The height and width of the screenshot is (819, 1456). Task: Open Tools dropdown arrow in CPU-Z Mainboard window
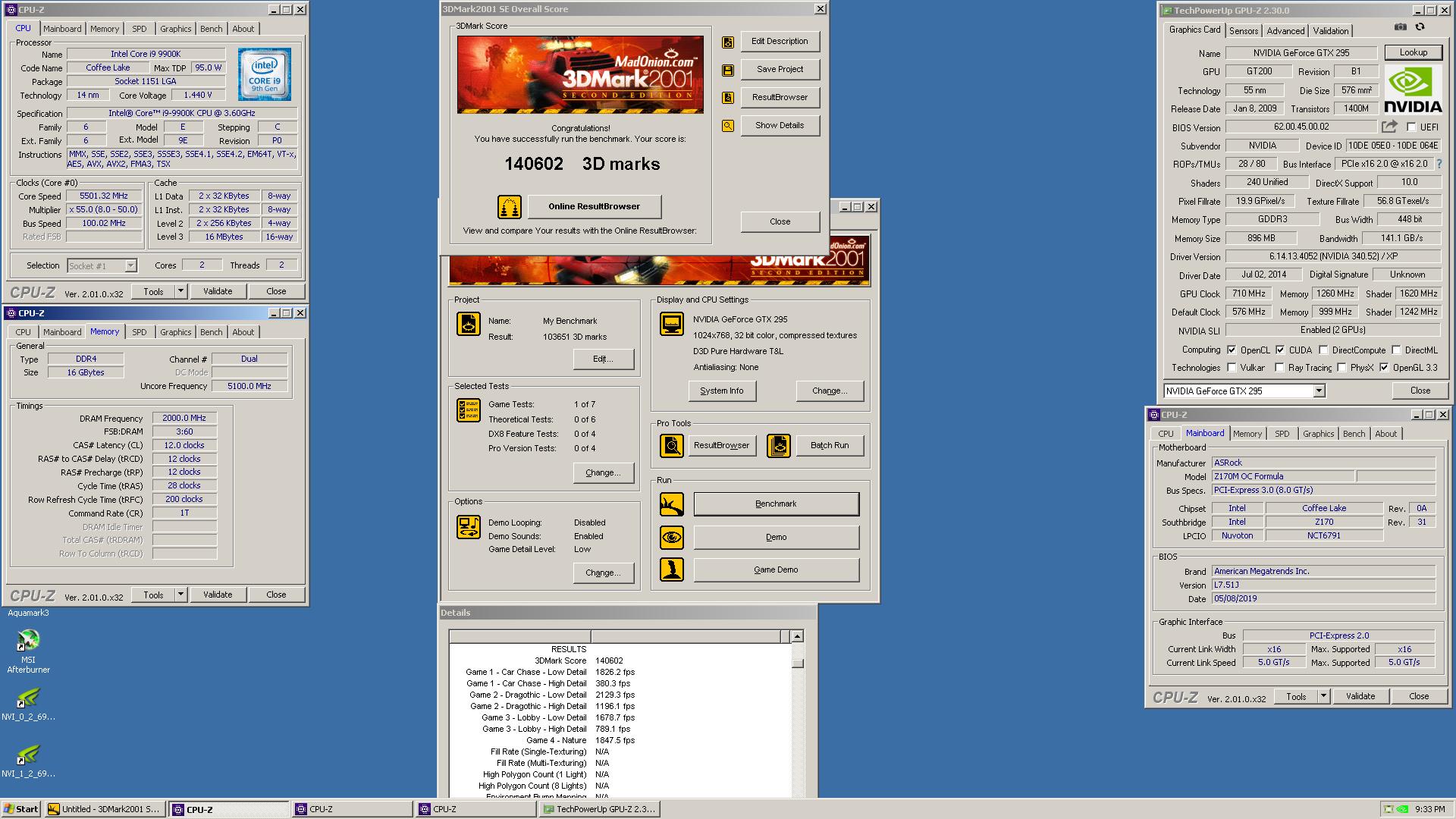click(x=1323, y=696)
